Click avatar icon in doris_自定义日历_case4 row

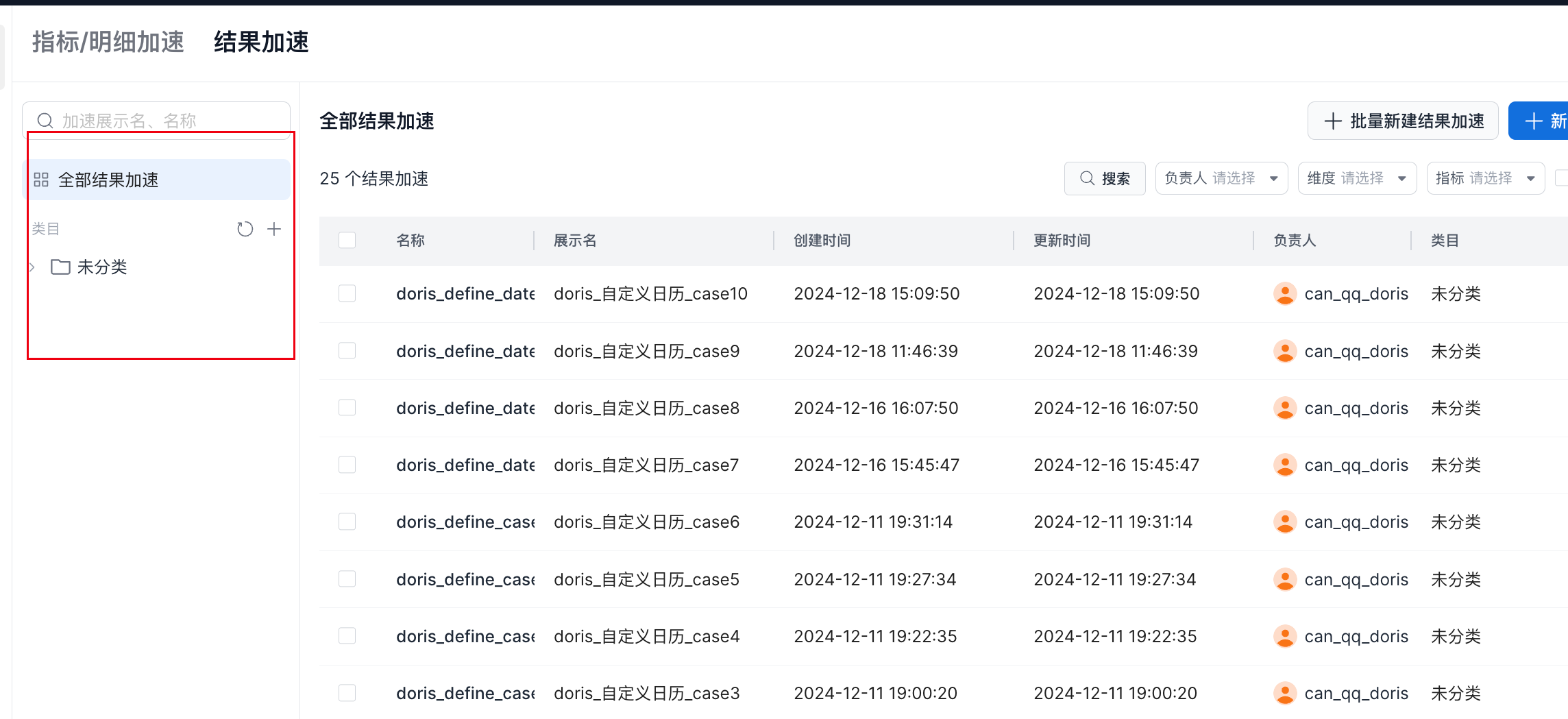1284,636
